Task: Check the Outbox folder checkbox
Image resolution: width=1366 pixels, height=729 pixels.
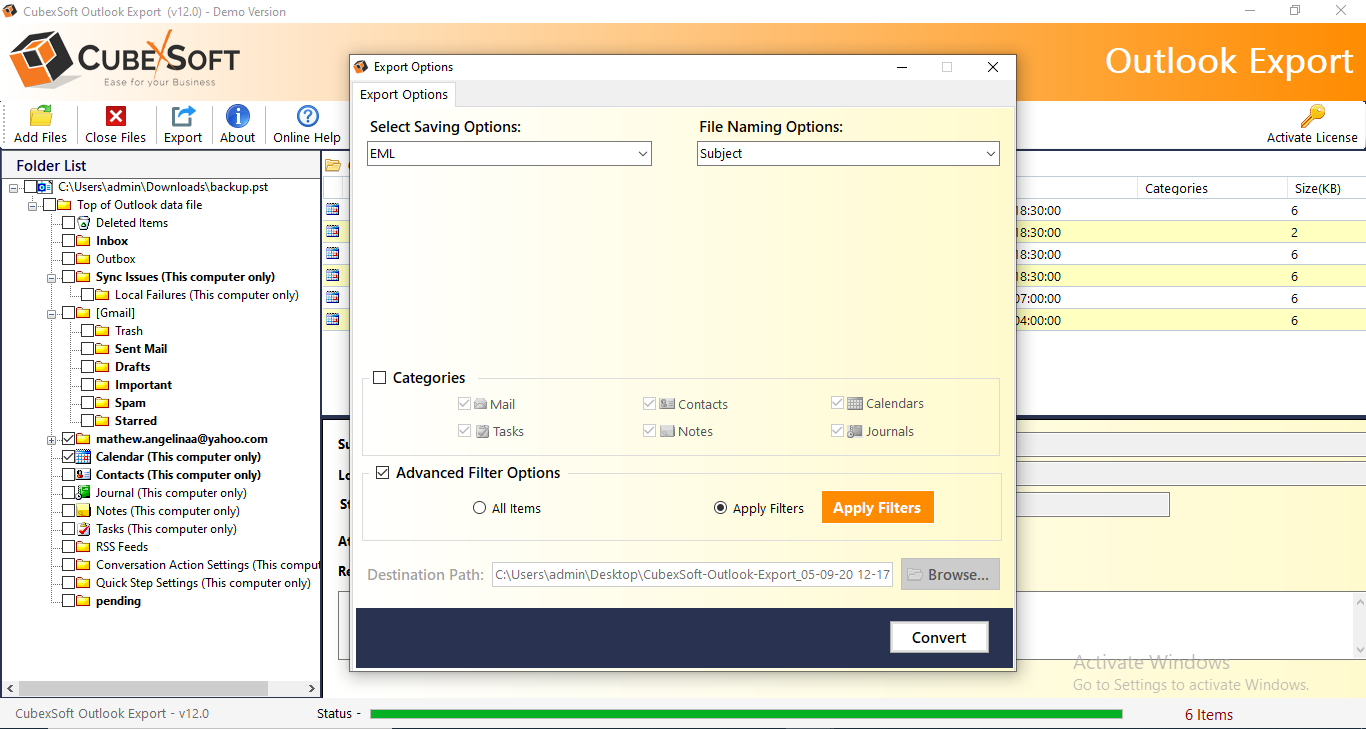Action: tap(68, 259)
